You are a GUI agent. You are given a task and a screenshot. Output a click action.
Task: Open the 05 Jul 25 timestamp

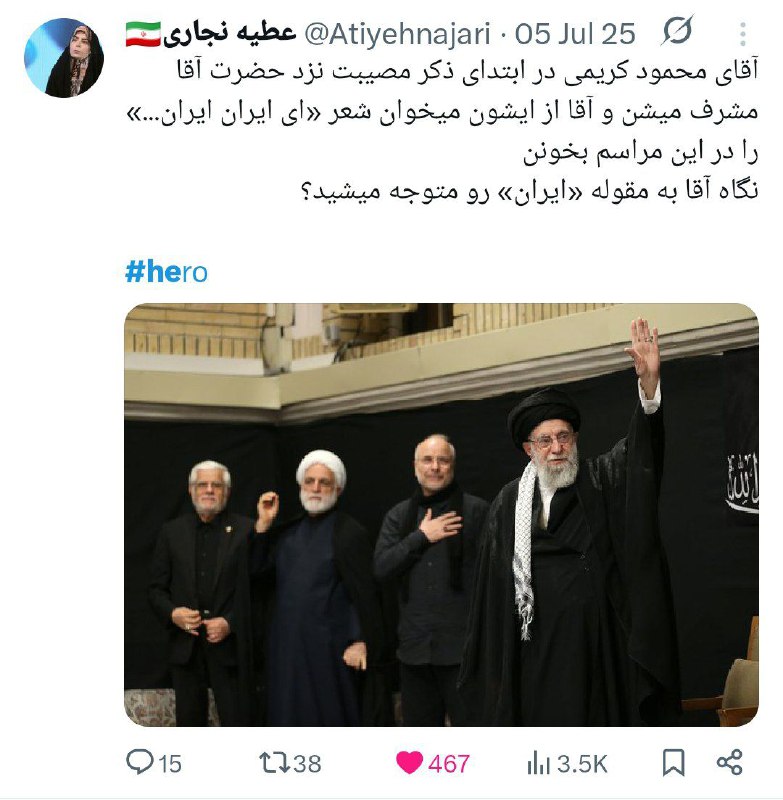(x=575, y=34)
